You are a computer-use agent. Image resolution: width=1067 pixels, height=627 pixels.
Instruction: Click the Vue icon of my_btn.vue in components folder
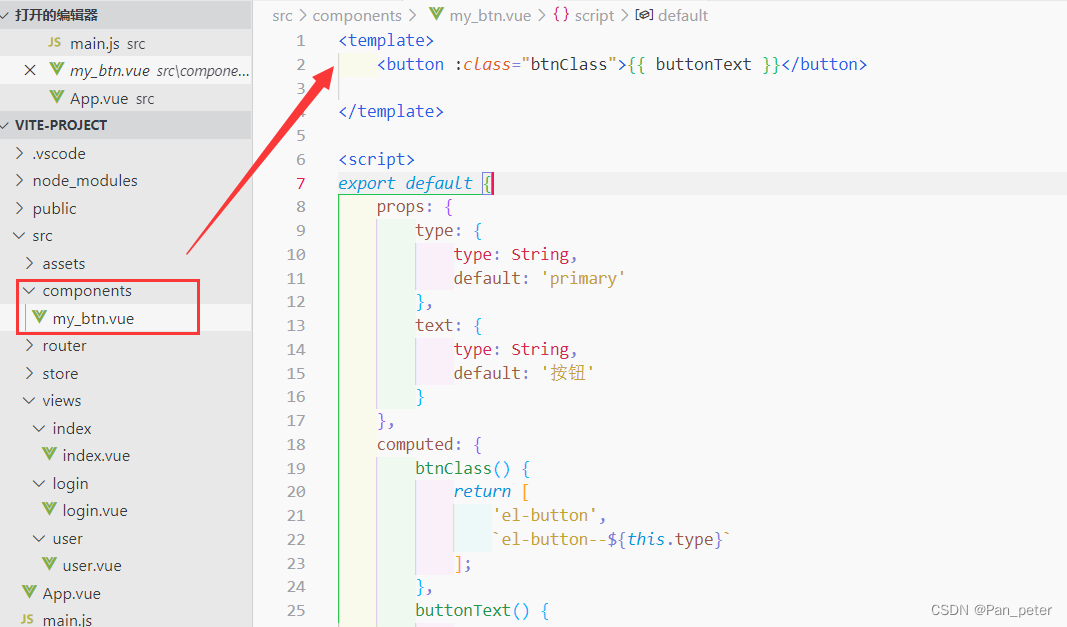(x=39, y=317)
